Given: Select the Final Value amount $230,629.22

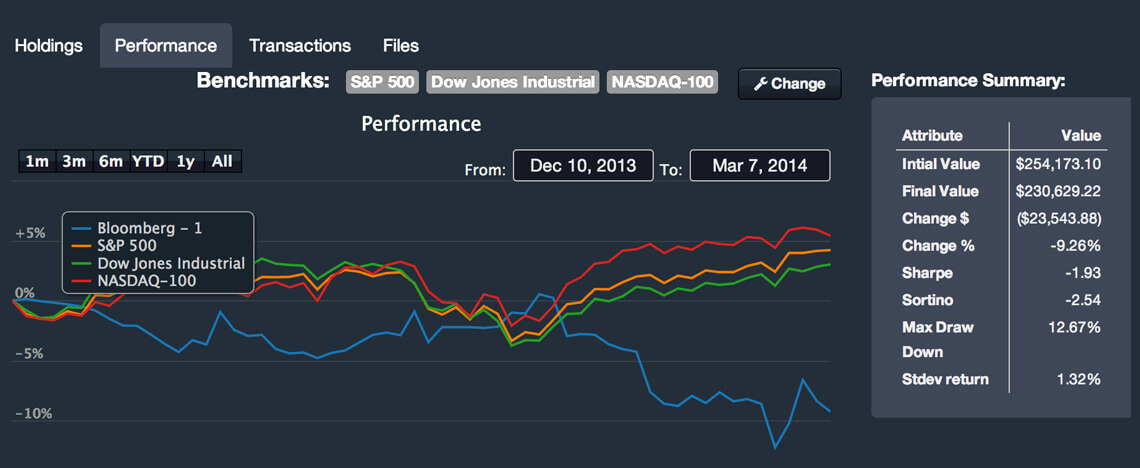Looking at the screenshot, I should pyautogui.click(x=1058, y=192).
